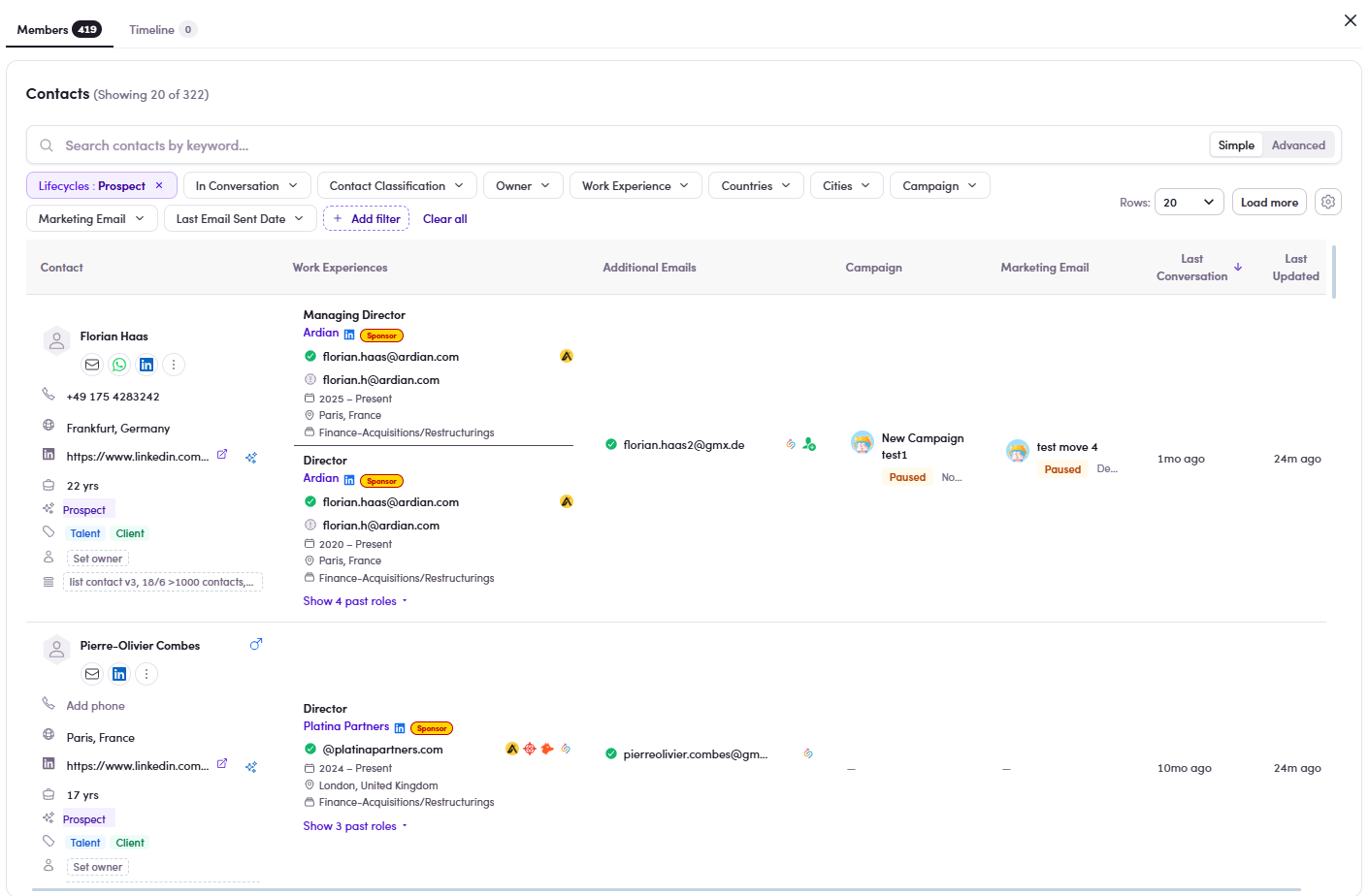Click the Ardian LinkedIn icon under Managing Director
The height and width of the screenshot is (896, 1369).
(349, 335)
